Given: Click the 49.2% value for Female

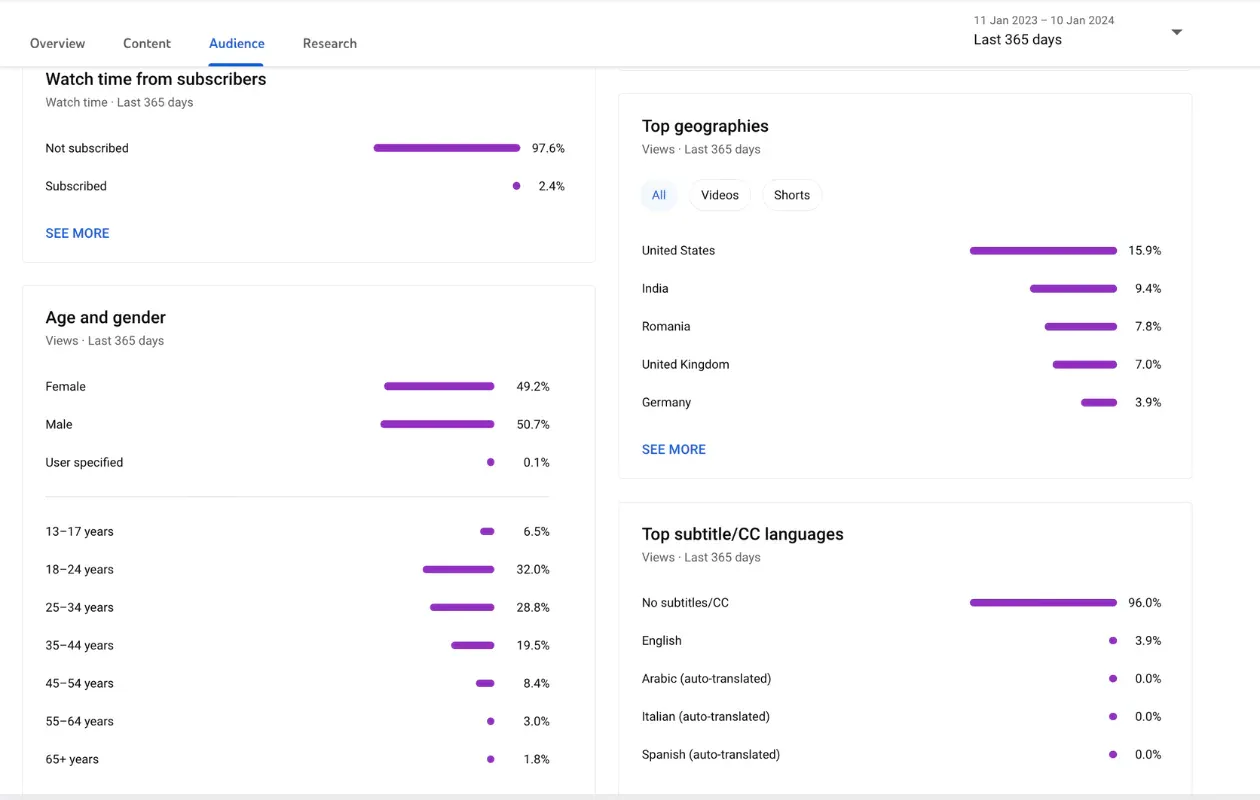Looking at the screenshot, I should click(533, 386).
